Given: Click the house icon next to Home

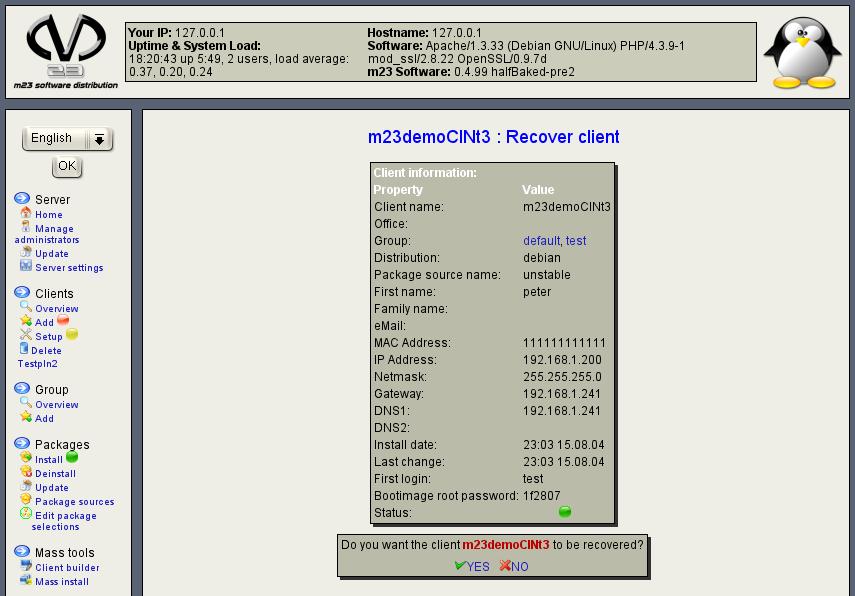Looking at the screenshot, I should [26, 213].
